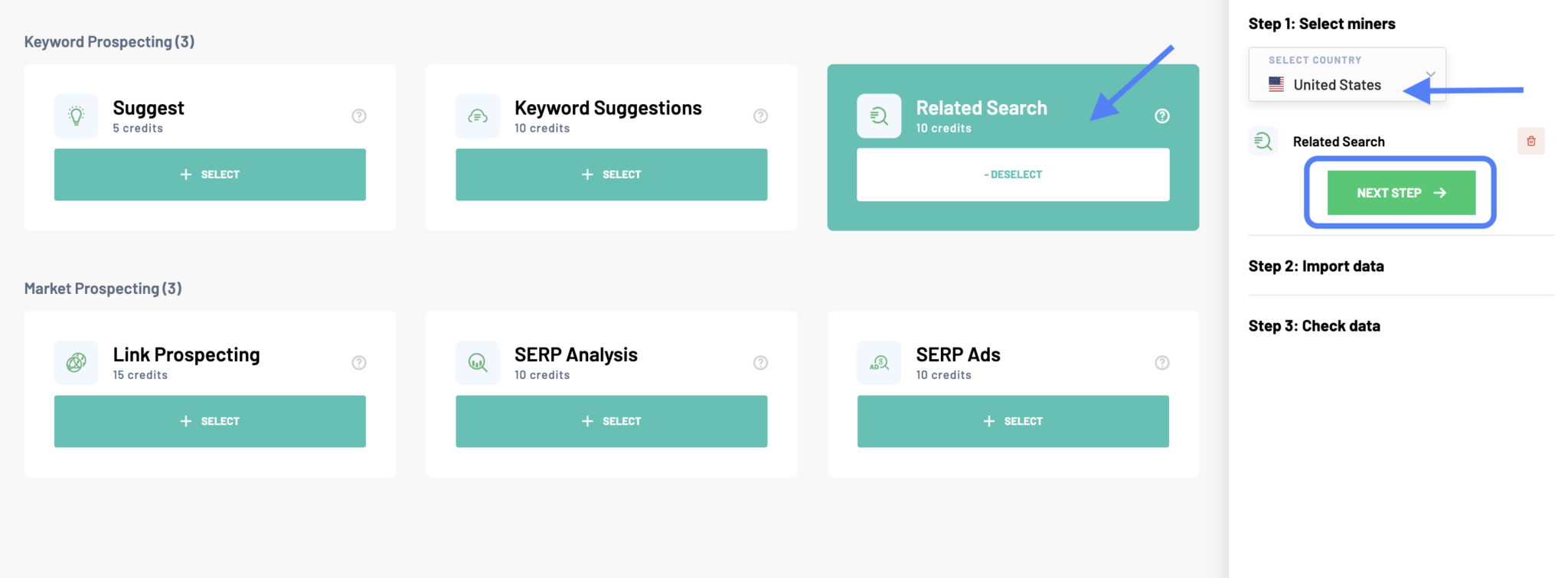Expand the country list chevron
The width and height of the screenshot is (1568, 578).
point(1431,74)
